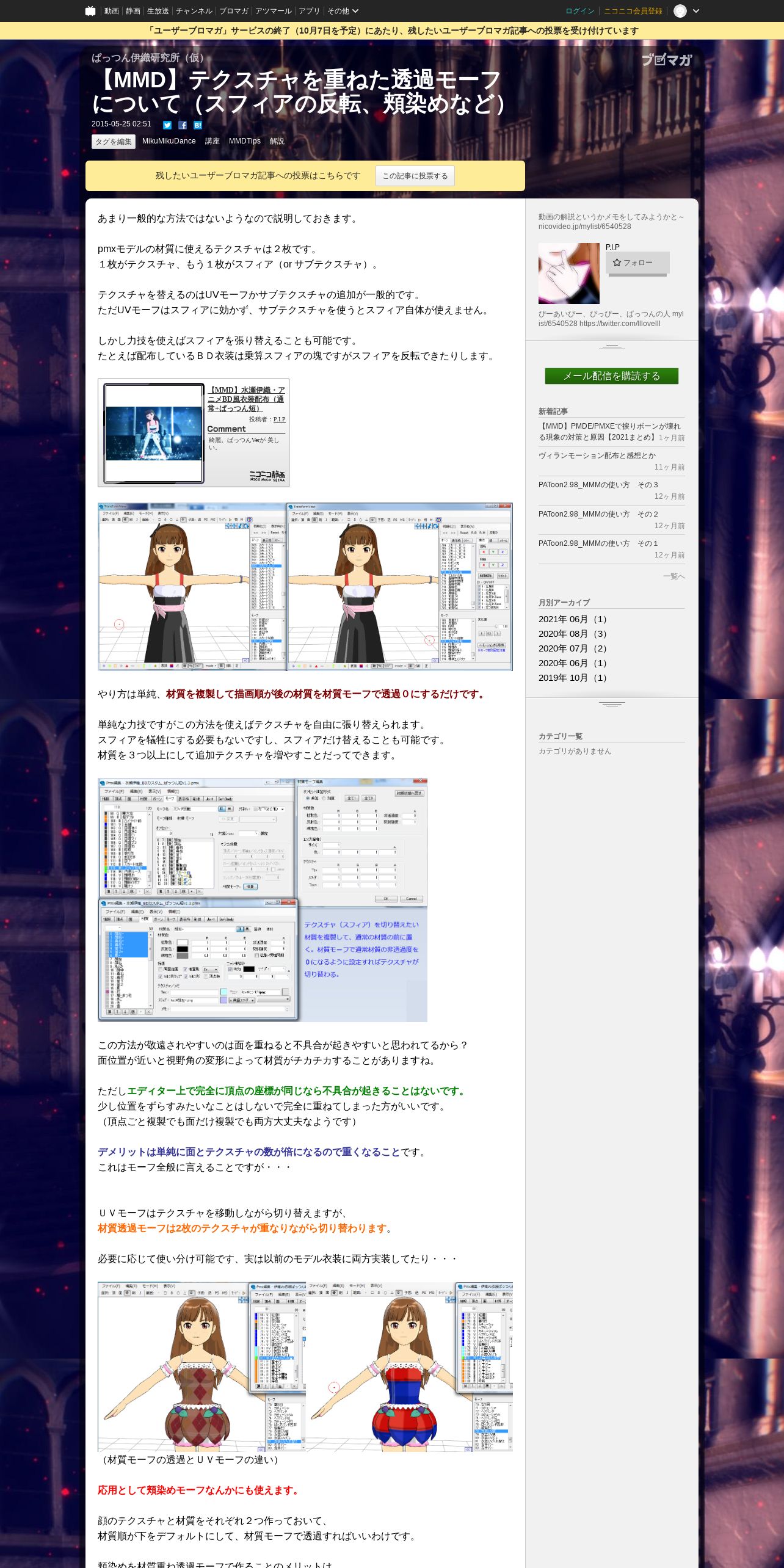Open the user account menu beside the avatar
784x1568 pixels.
coord(696,11)
